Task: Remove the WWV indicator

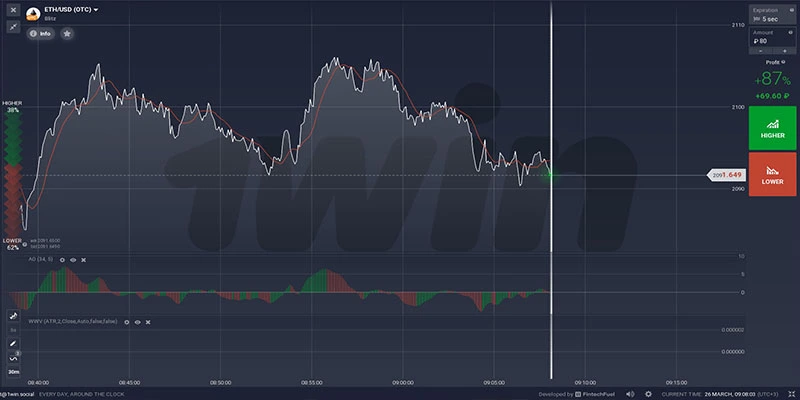Action: 148,322
